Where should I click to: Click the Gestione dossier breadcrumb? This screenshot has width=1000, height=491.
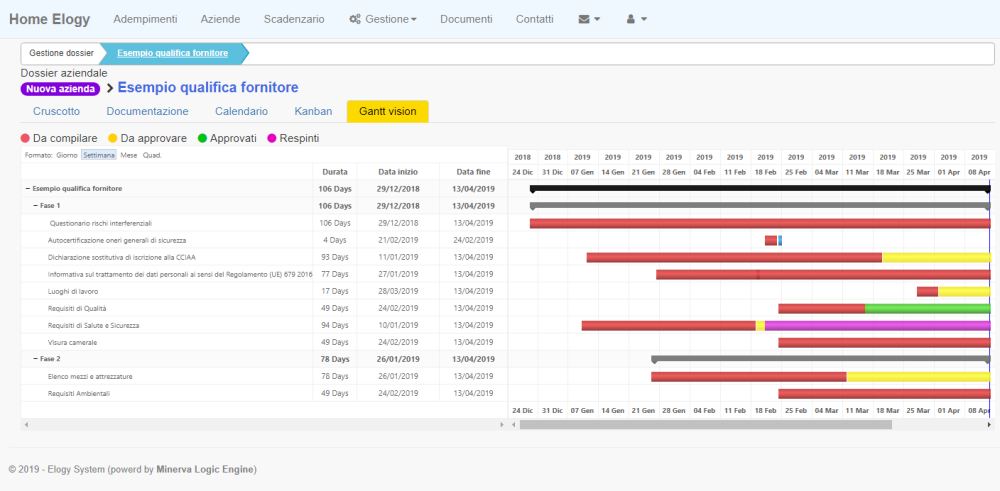(x=61, y=54)
